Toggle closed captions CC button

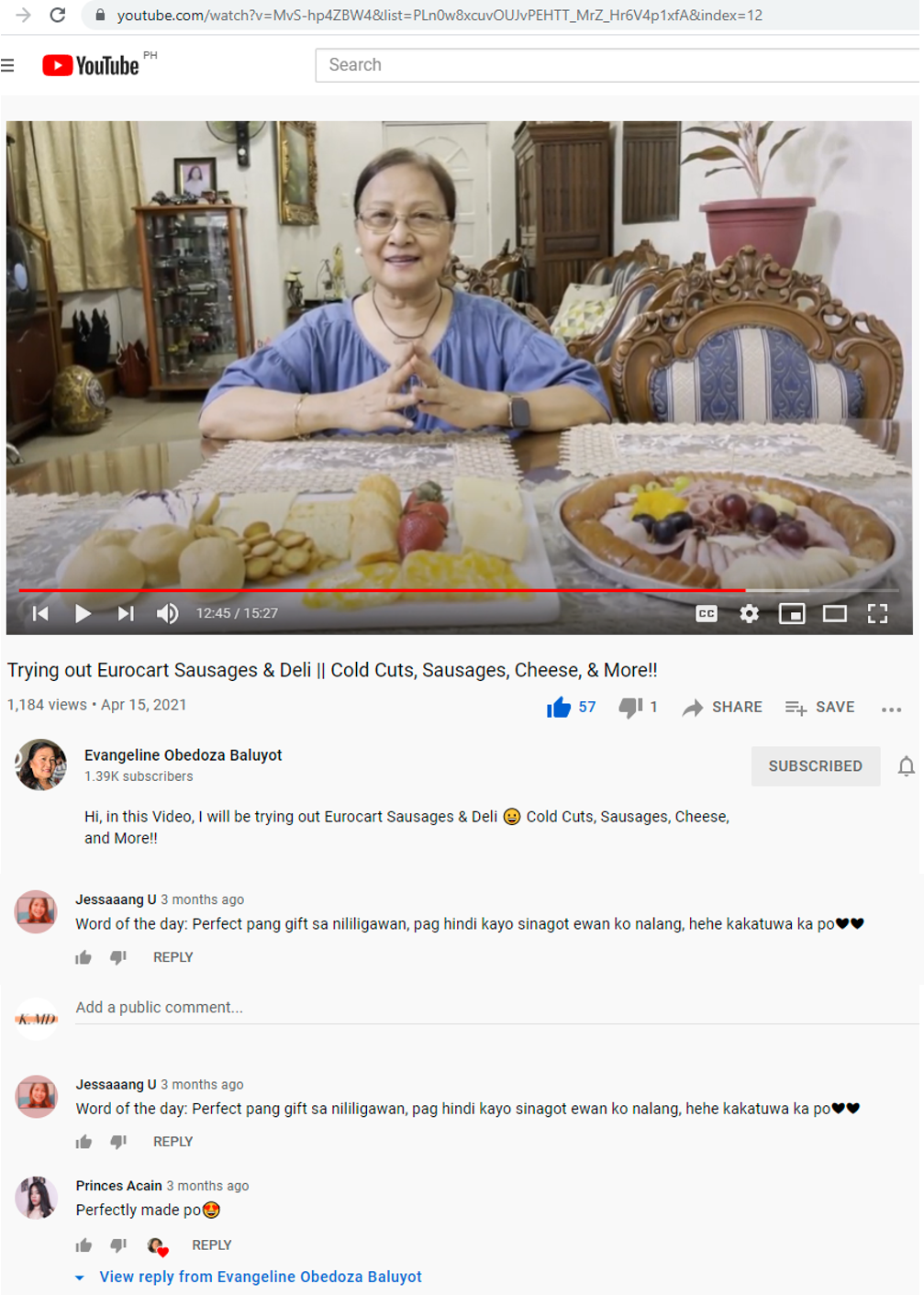(x=706, y=613)
